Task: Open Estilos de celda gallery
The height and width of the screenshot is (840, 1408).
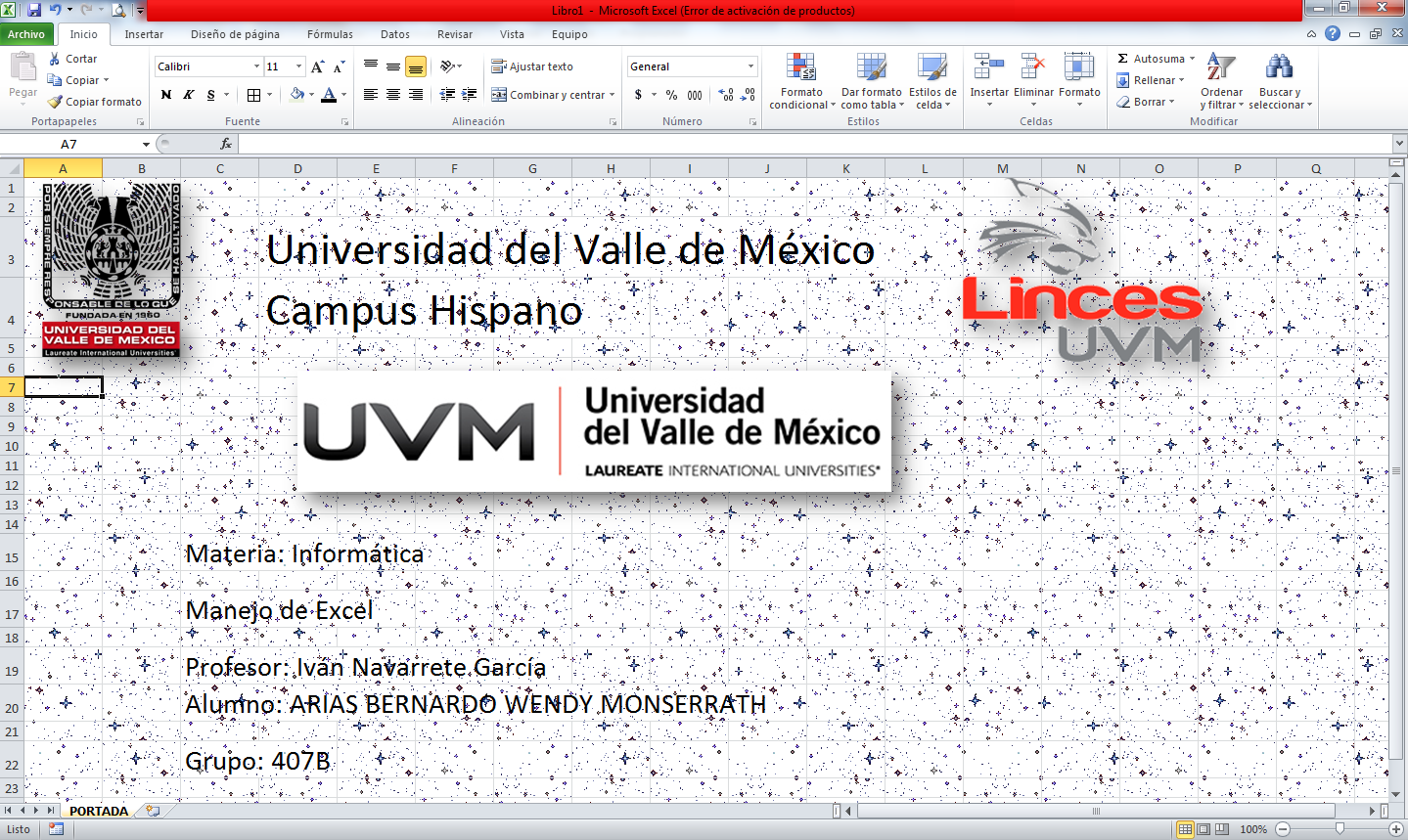Action: [932, 82]
